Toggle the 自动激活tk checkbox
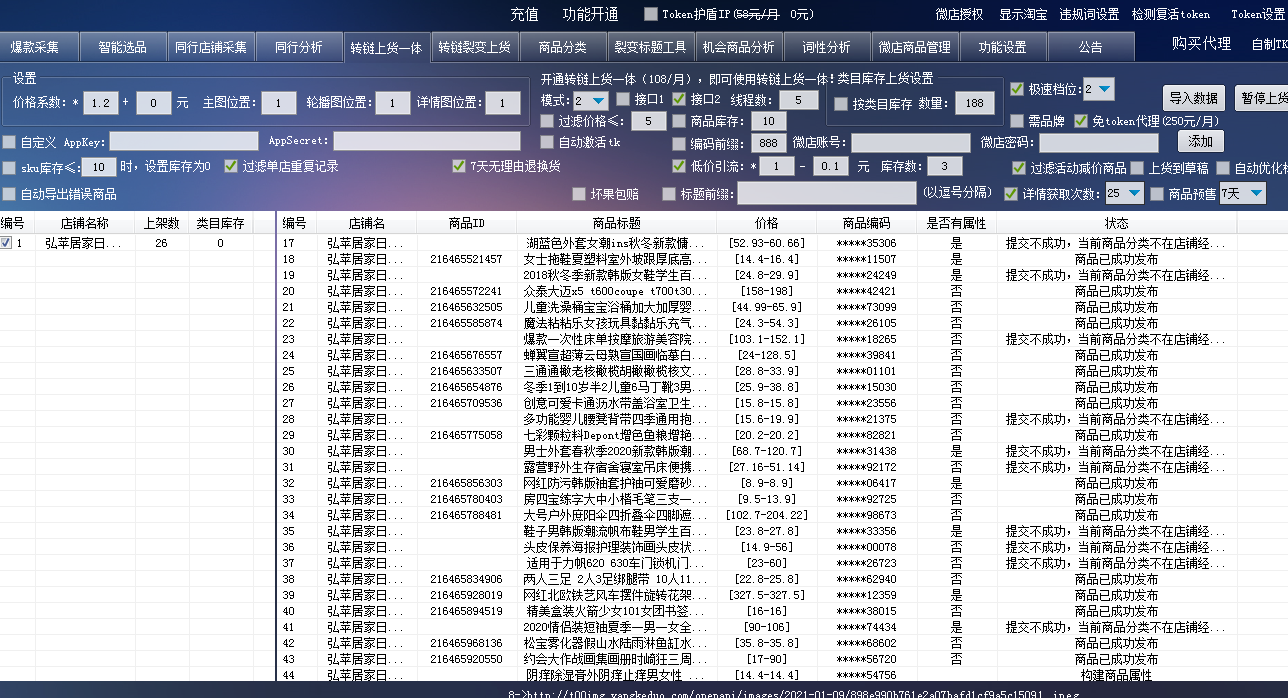Viewport: 1288px width, 698px height. pyautogui.click(x=546, y=142)
